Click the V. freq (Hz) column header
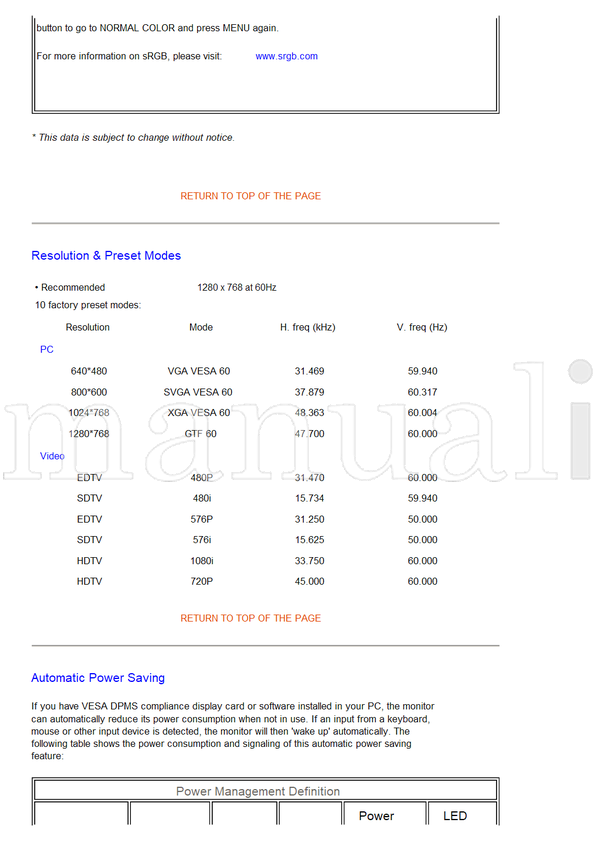The height and width of the screenshot is (841, 600). pyautogui.click(x=421, y=327)
